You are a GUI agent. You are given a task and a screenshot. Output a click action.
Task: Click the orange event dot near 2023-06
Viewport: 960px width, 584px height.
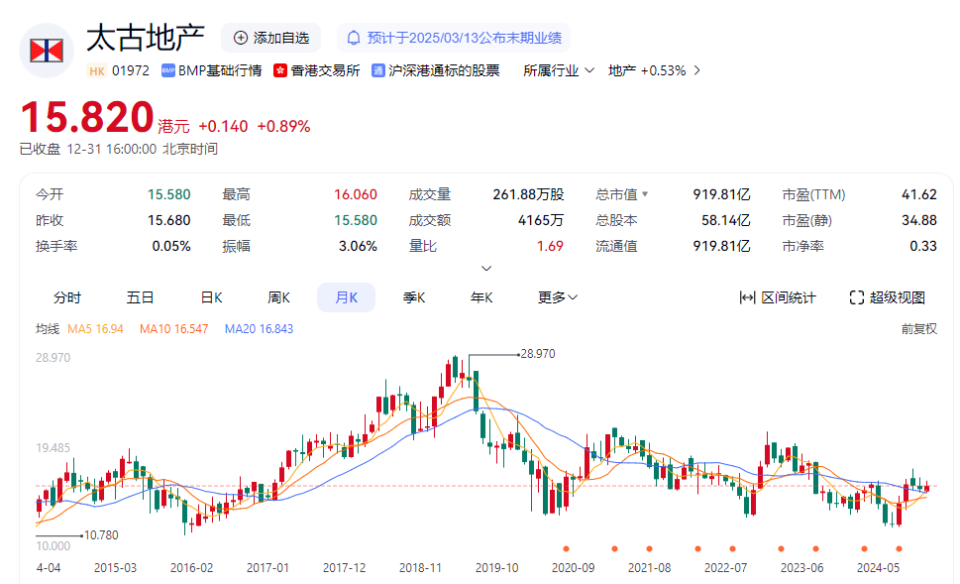pyautogui.click(x=816, y=548)
